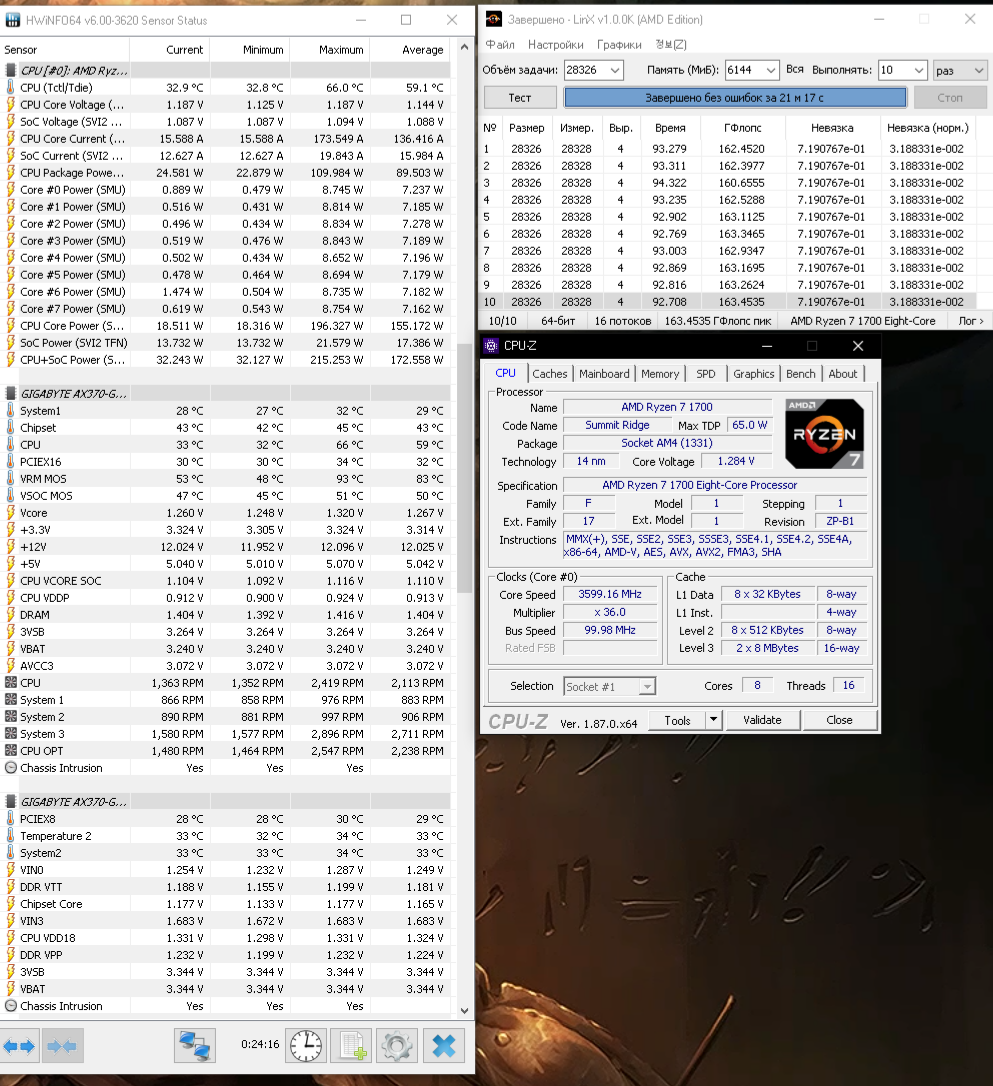Click lightning icon beside DDR VTT row

click(10, 887)
